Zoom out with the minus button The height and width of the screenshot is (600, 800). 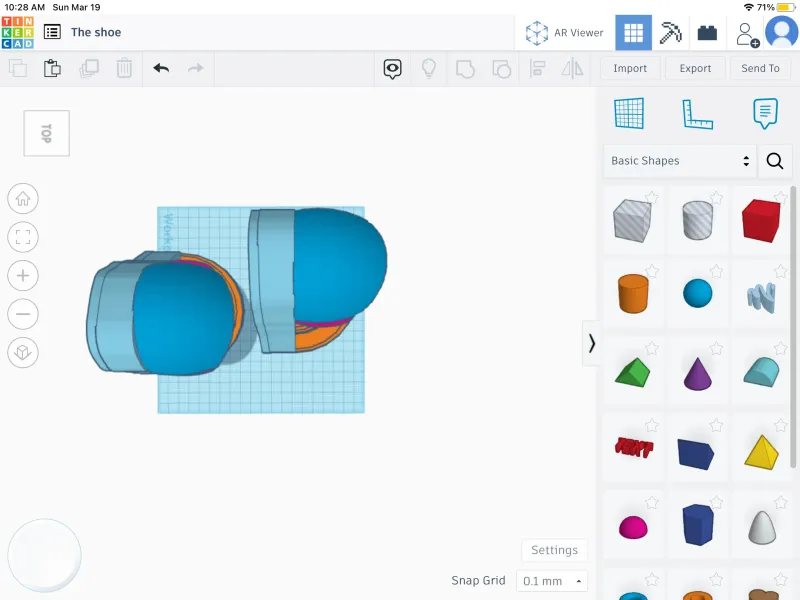click(23, 314)
